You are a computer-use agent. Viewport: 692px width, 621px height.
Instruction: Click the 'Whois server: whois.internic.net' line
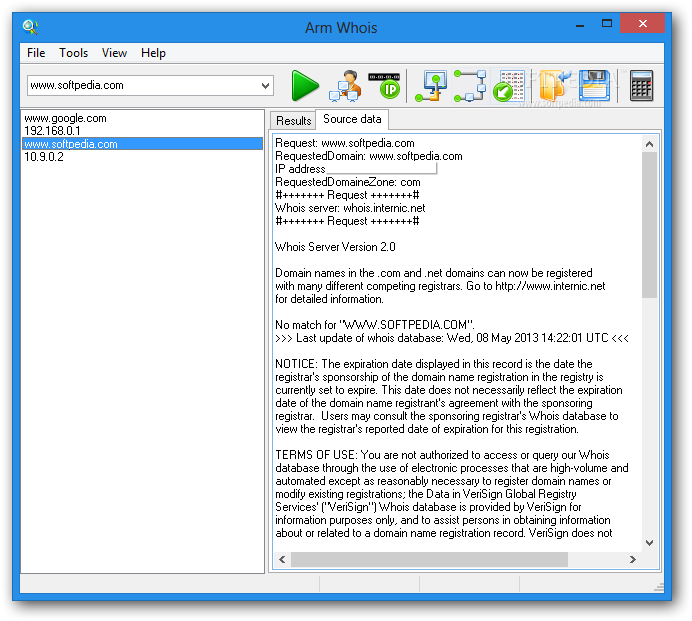(350, 208)
